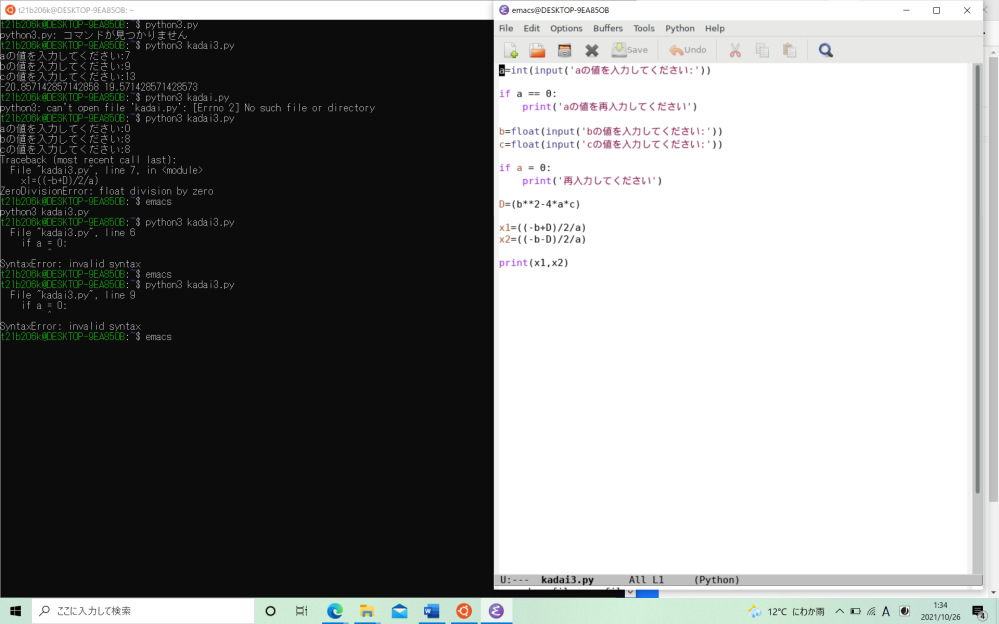Viewport: 999px width, 624px height.
Task: Close the current buffer with the X icon
Action: [592, 50]
